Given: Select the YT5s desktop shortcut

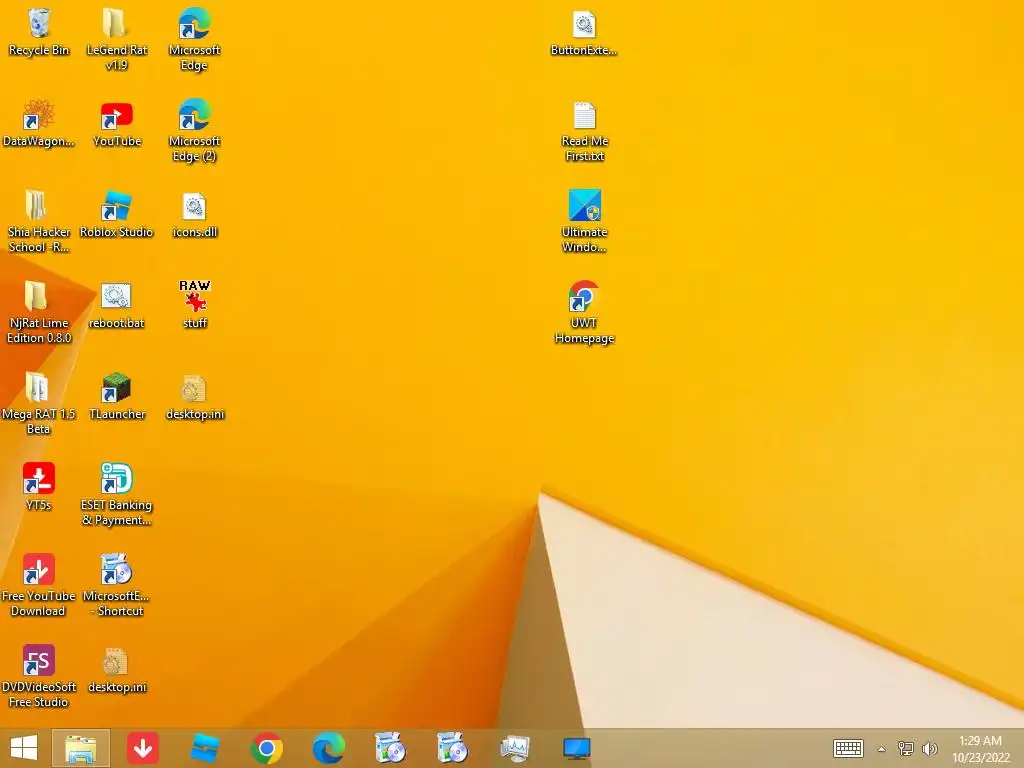Looking at the screenshot, I should coord(39,487).
